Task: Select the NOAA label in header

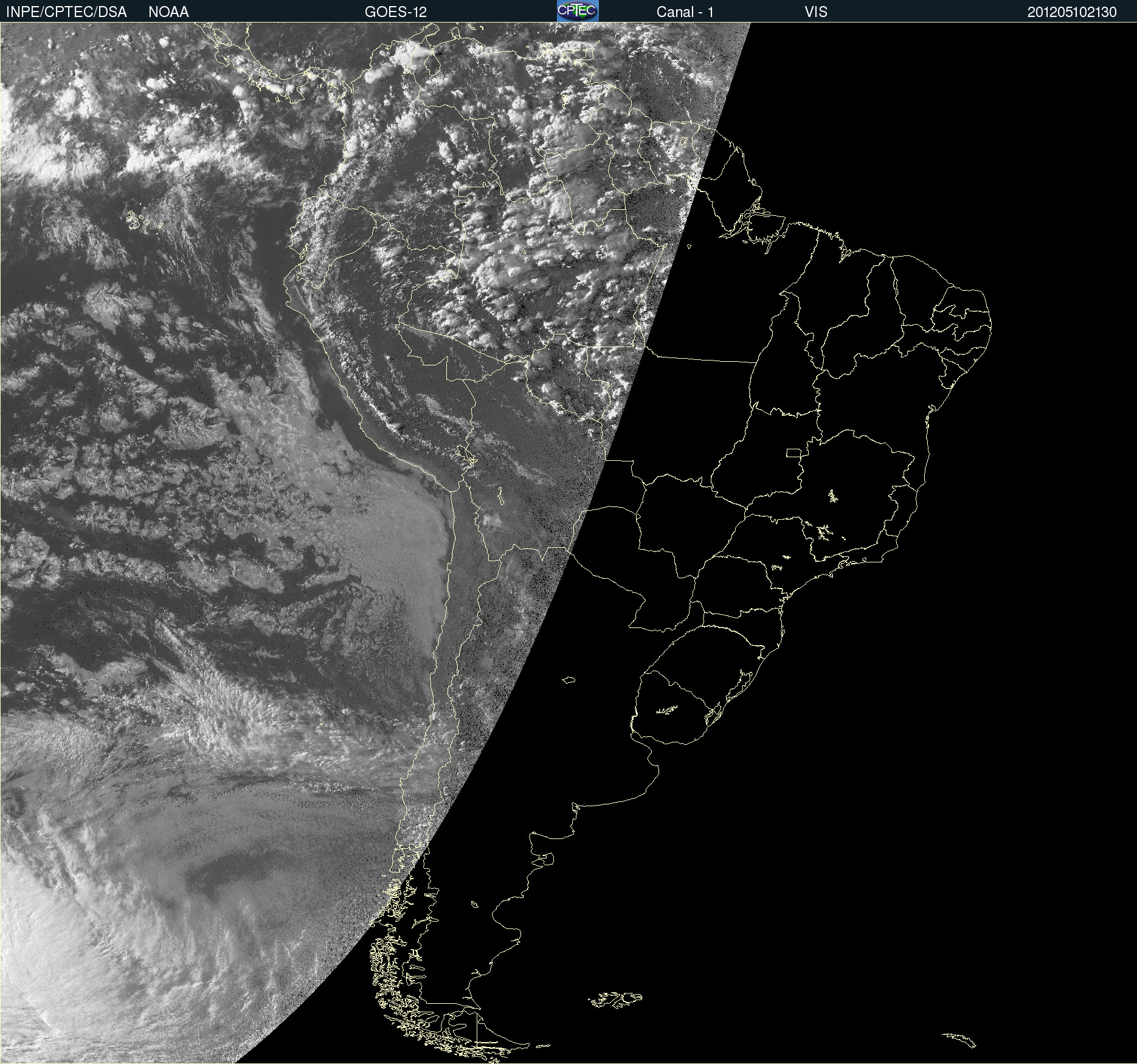Action: coord(168,12)
